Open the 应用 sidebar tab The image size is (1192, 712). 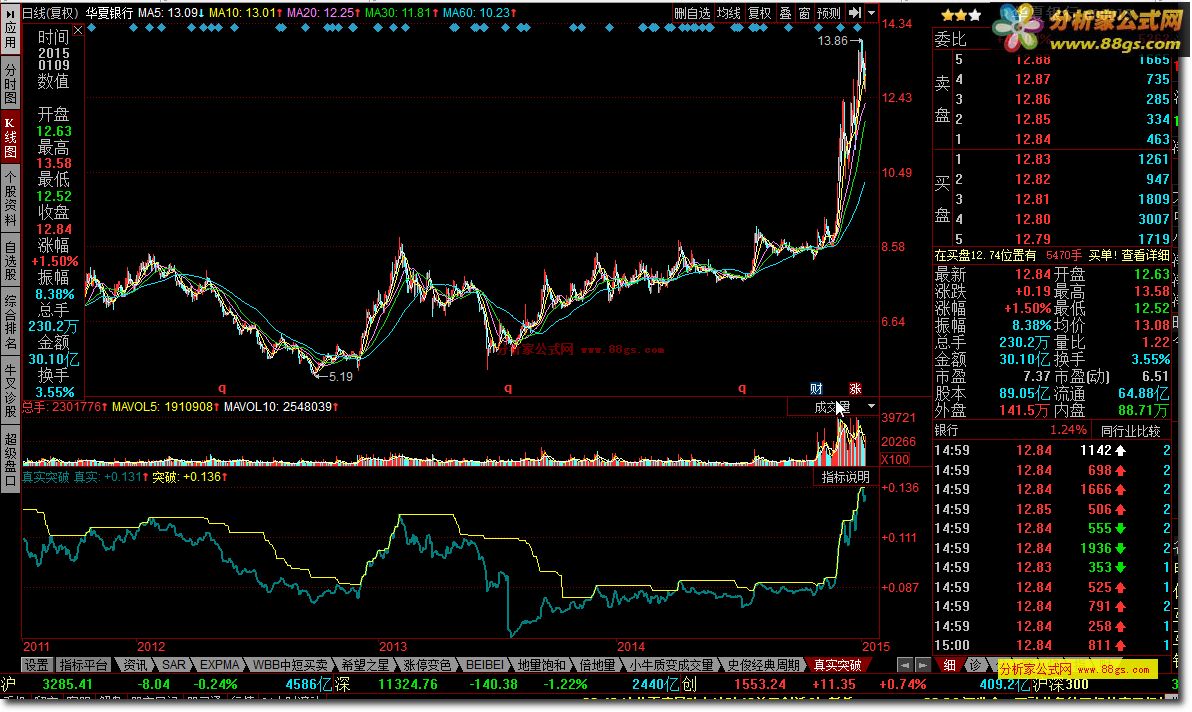pyautogui.click(x=10, y=30)
